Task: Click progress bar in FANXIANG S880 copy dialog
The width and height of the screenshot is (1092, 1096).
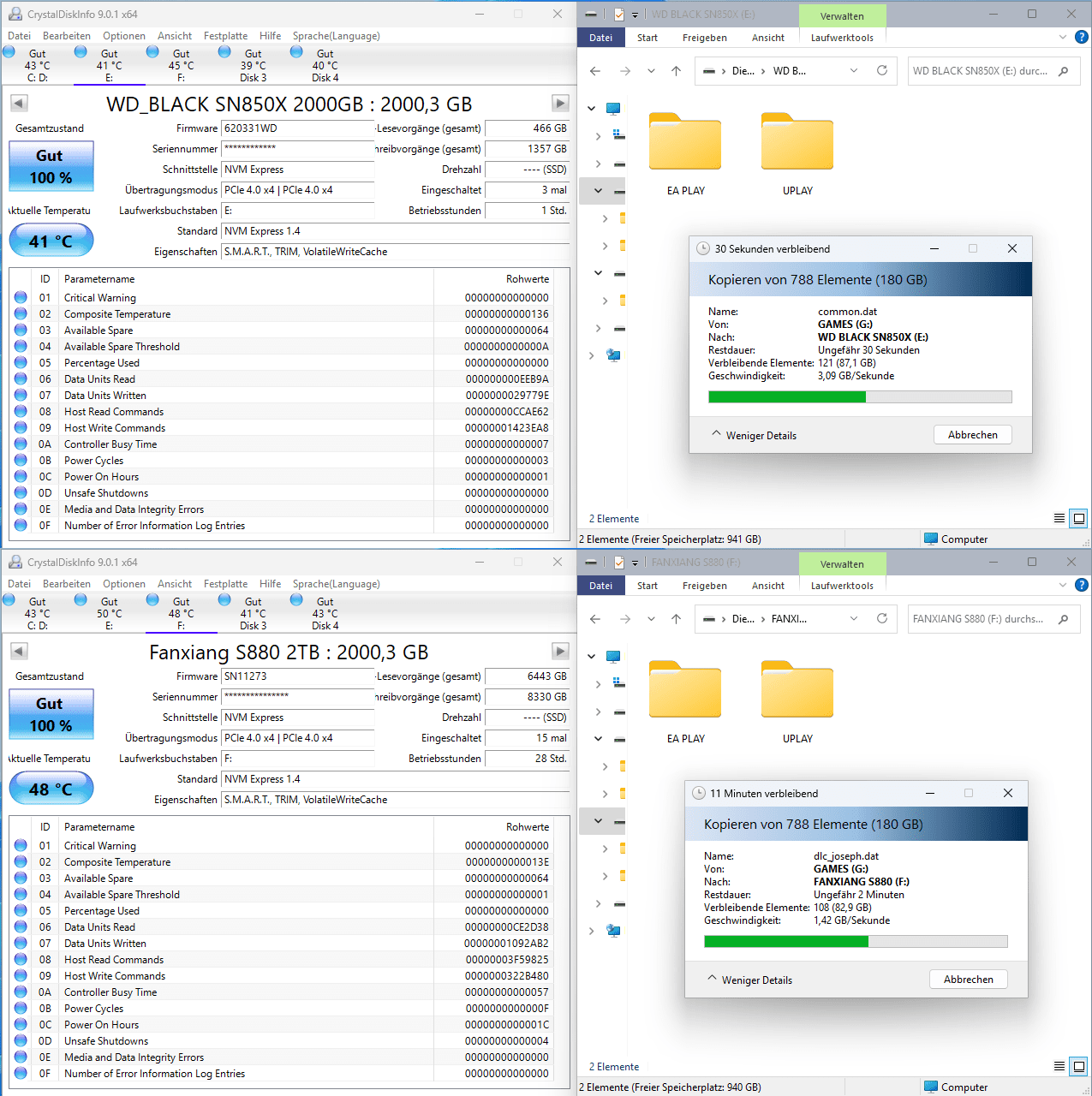Action: pyautogui.click(x=856, y=941)
